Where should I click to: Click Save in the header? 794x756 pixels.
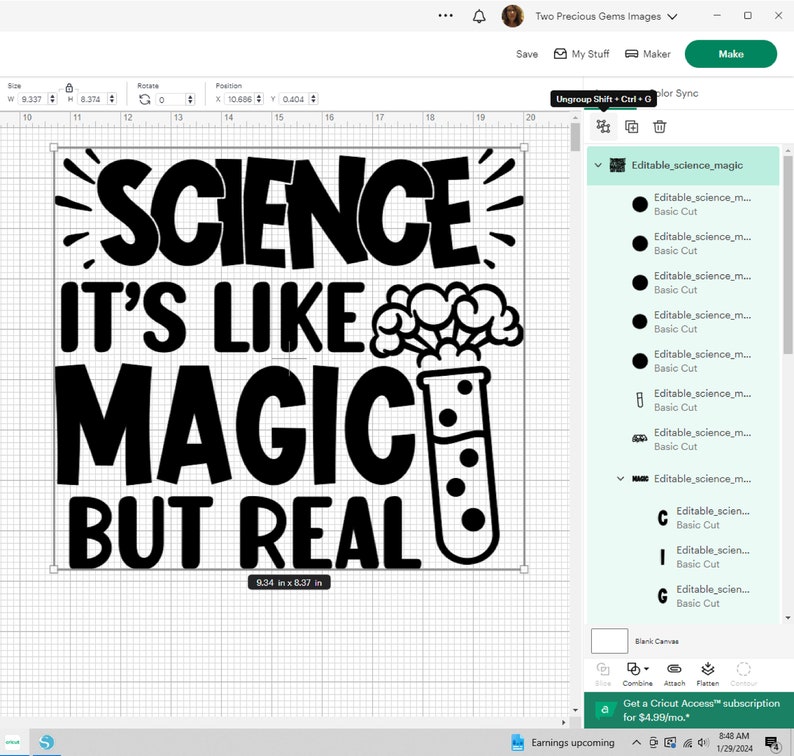527,54
